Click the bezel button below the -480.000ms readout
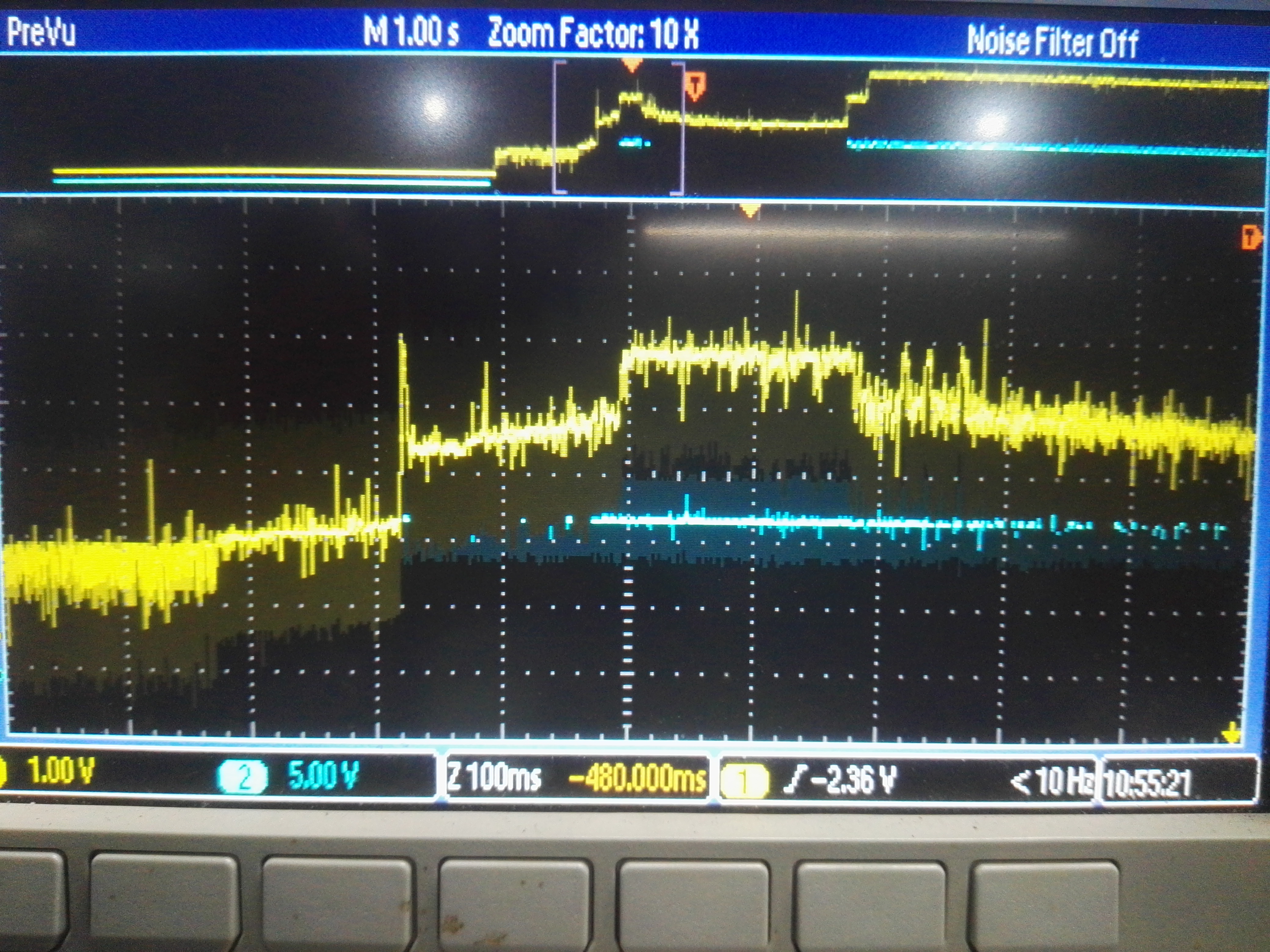1270x952 pixels. tap(694, 906)
